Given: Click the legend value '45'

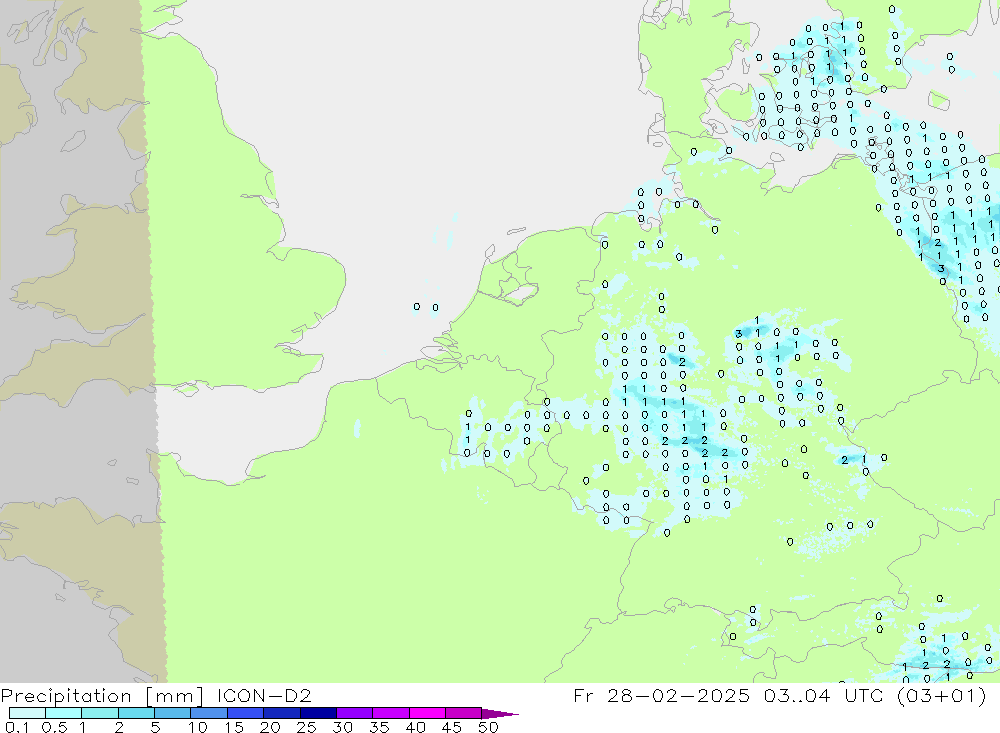Looking at the screenshot, I should (452, 727).
